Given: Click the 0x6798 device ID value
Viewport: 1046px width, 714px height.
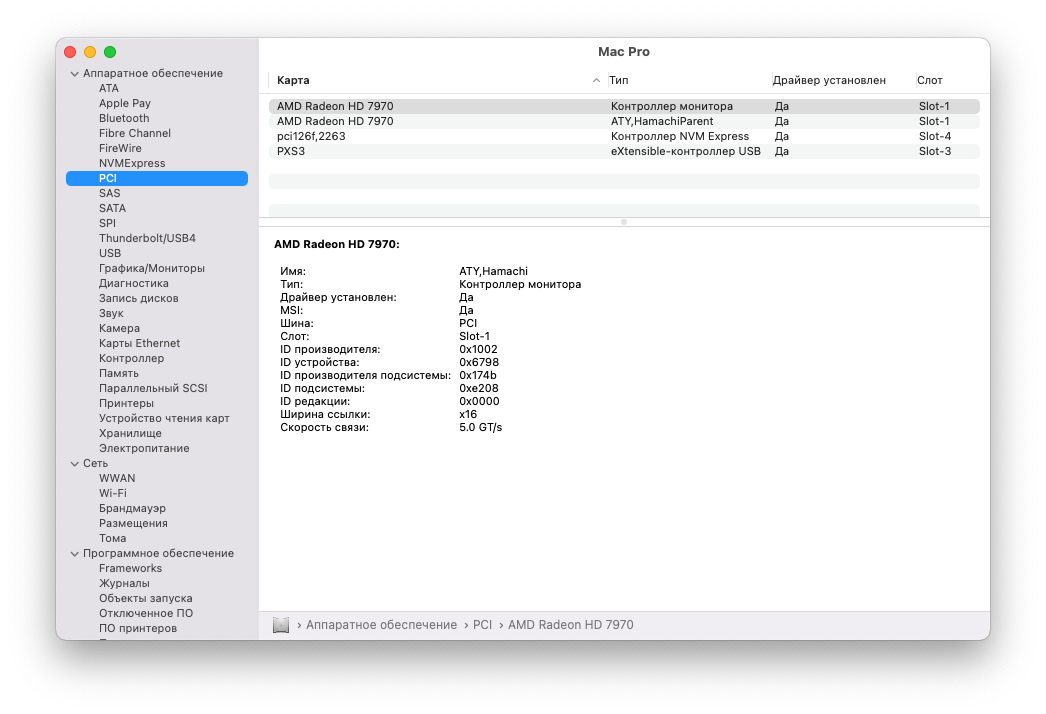Looking at the screenshot, I should coord(479,362).
